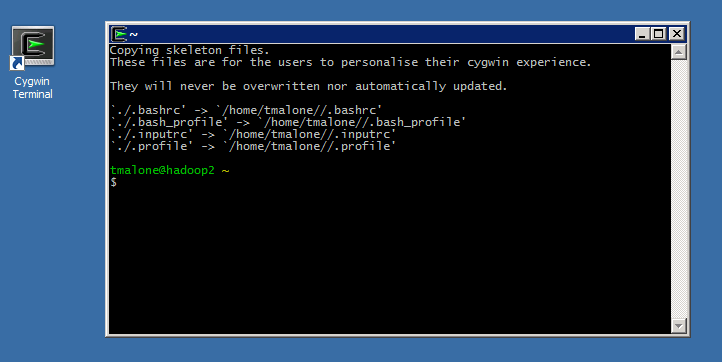Viewport: 722px width, 362px height.
Task: Close the Cygwin terminal window
Action: point(676,34)
